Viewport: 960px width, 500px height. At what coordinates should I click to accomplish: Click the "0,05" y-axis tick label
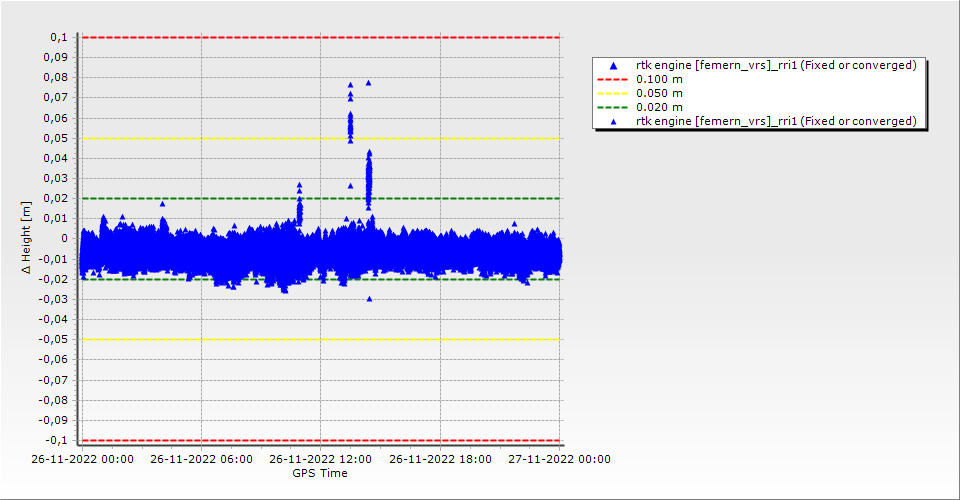pos(55,138)
